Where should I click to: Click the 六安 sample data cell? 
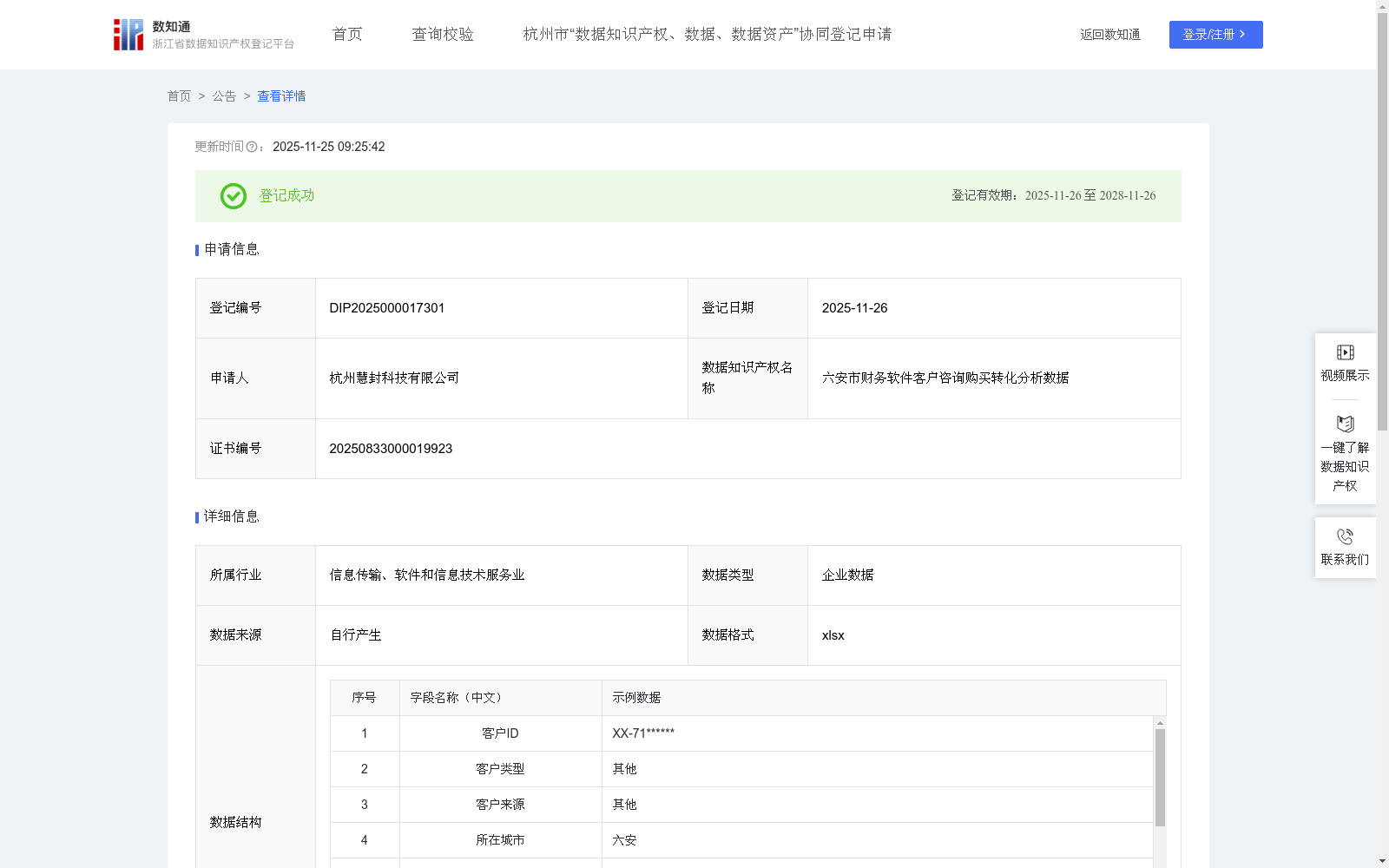[x=877, y=840]
